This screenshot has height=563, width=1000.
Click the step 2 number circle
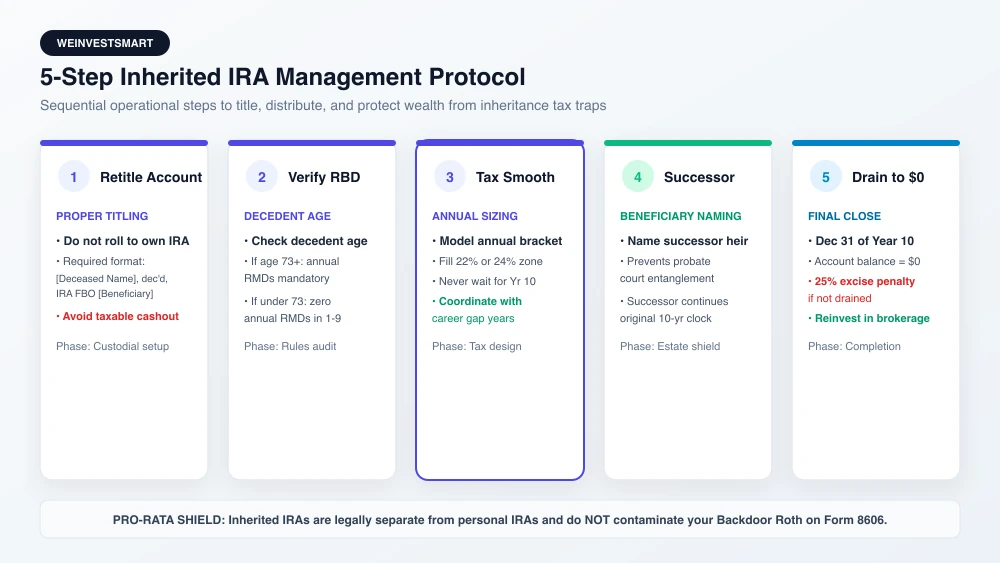[x=261, y=177]
